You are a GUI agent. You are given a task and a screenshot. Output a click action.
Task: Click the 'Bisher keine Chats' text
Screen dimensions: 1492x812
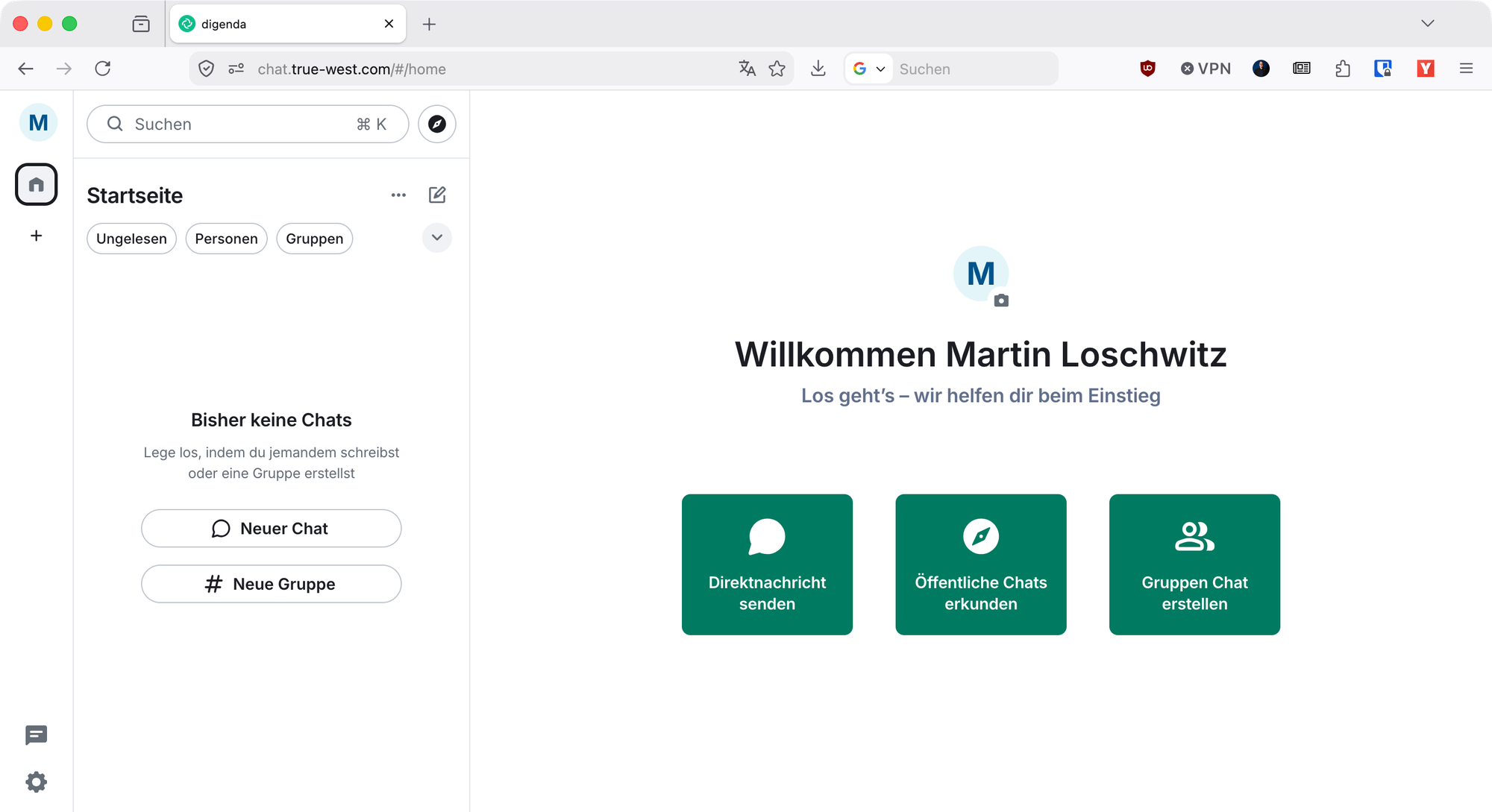point(272,420)
